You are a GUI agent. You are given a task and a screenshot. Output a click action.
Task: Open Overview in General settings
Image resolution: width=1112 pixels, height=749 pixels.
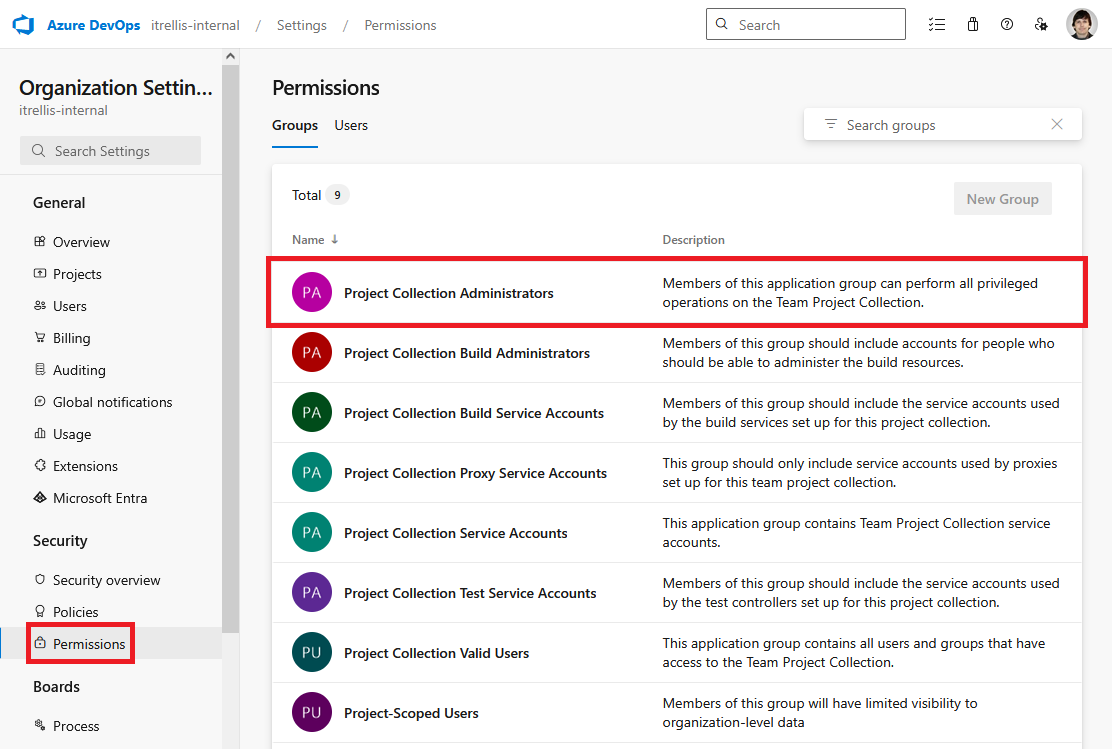82,243
